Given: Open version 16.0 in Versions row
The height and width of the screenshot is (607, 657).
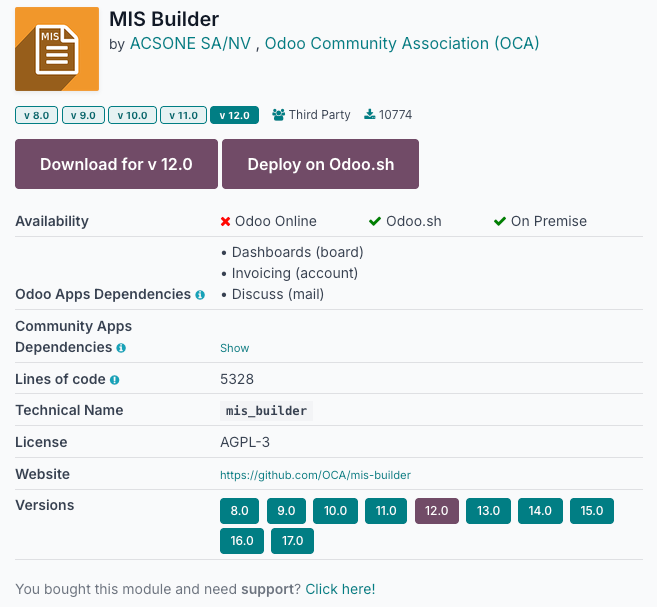Looking at the screenshot, I should click(x=242, y=541).
